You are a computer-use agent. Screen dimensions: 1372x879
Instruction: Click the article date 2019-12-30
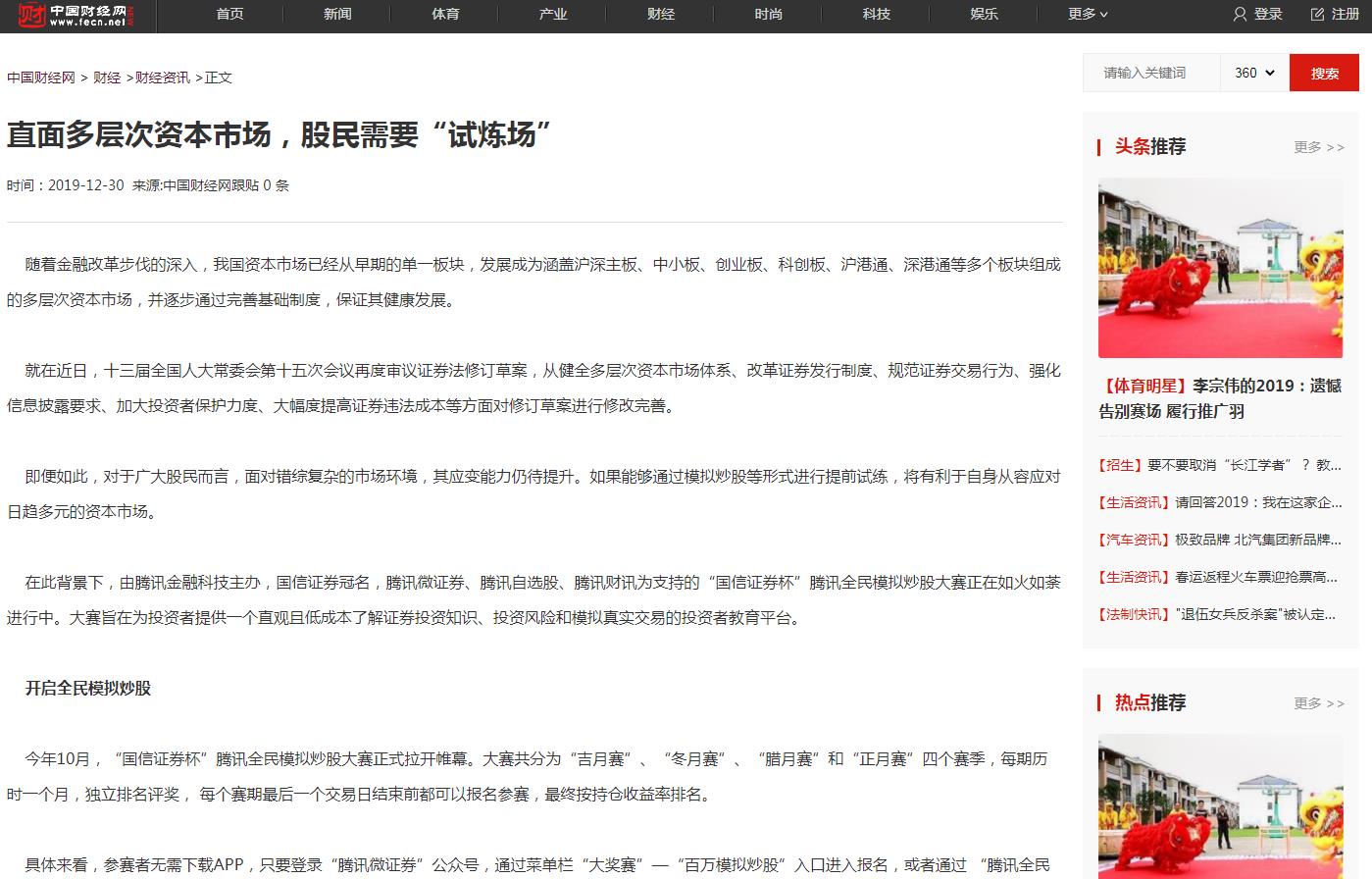pos(86,185)
